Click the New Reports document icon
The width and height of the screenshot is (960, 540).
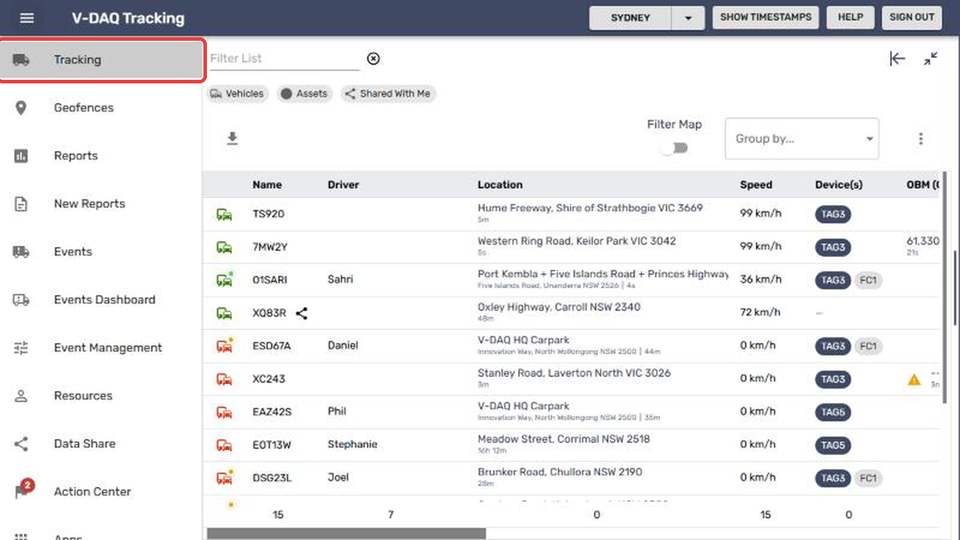[x=21, y=204]
